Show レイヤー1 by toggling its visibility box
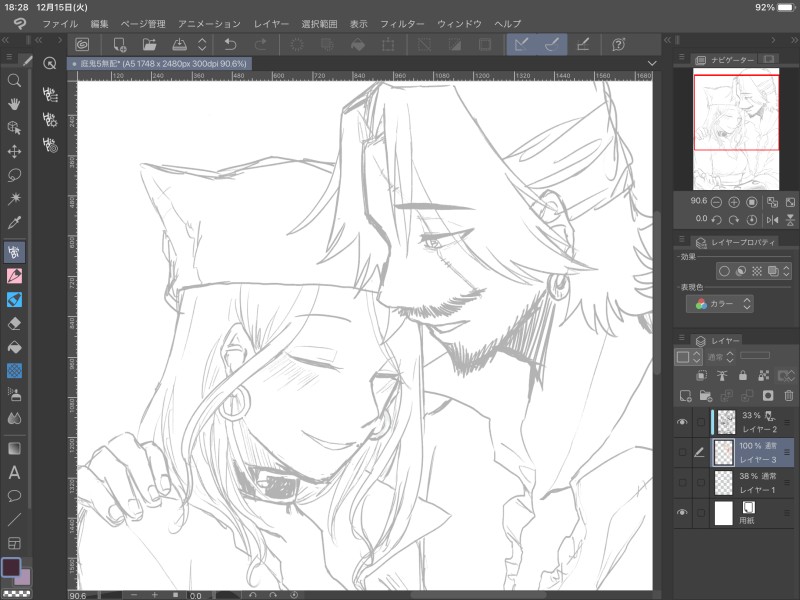This screenshot has height=600, width=800. click(683, 484)
